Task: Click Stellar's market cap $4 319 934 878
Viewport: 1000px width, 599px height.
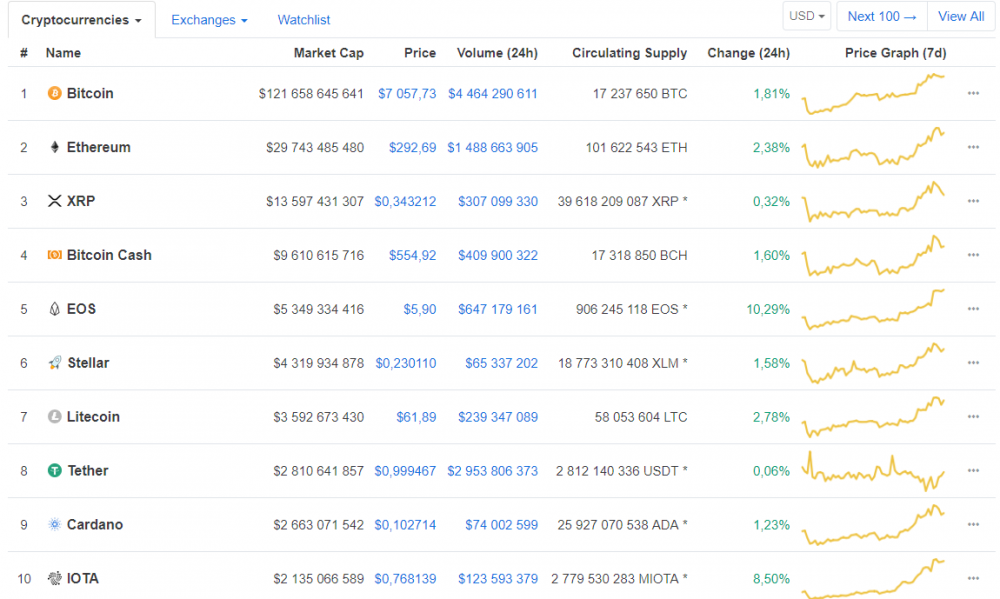Action: tap(318, 363)
